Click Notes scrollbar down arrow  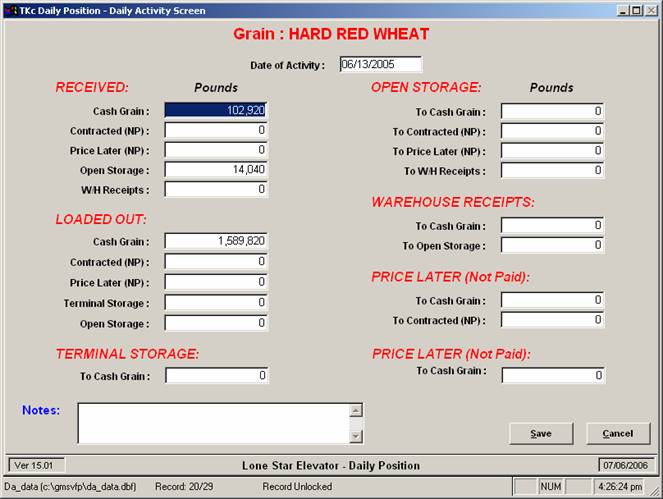click(355, 436)
